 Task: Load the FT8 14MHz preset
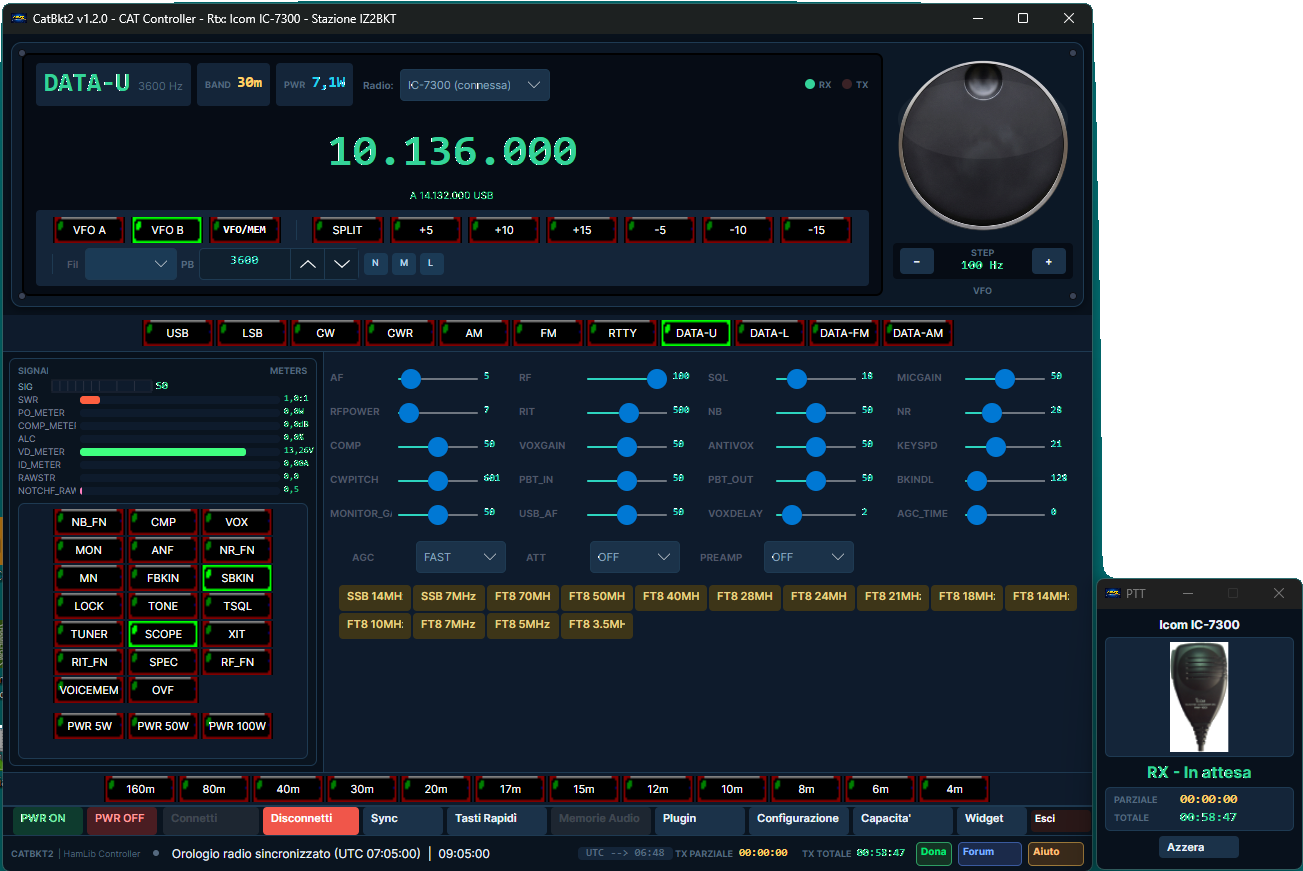(x=1041, y=597)
